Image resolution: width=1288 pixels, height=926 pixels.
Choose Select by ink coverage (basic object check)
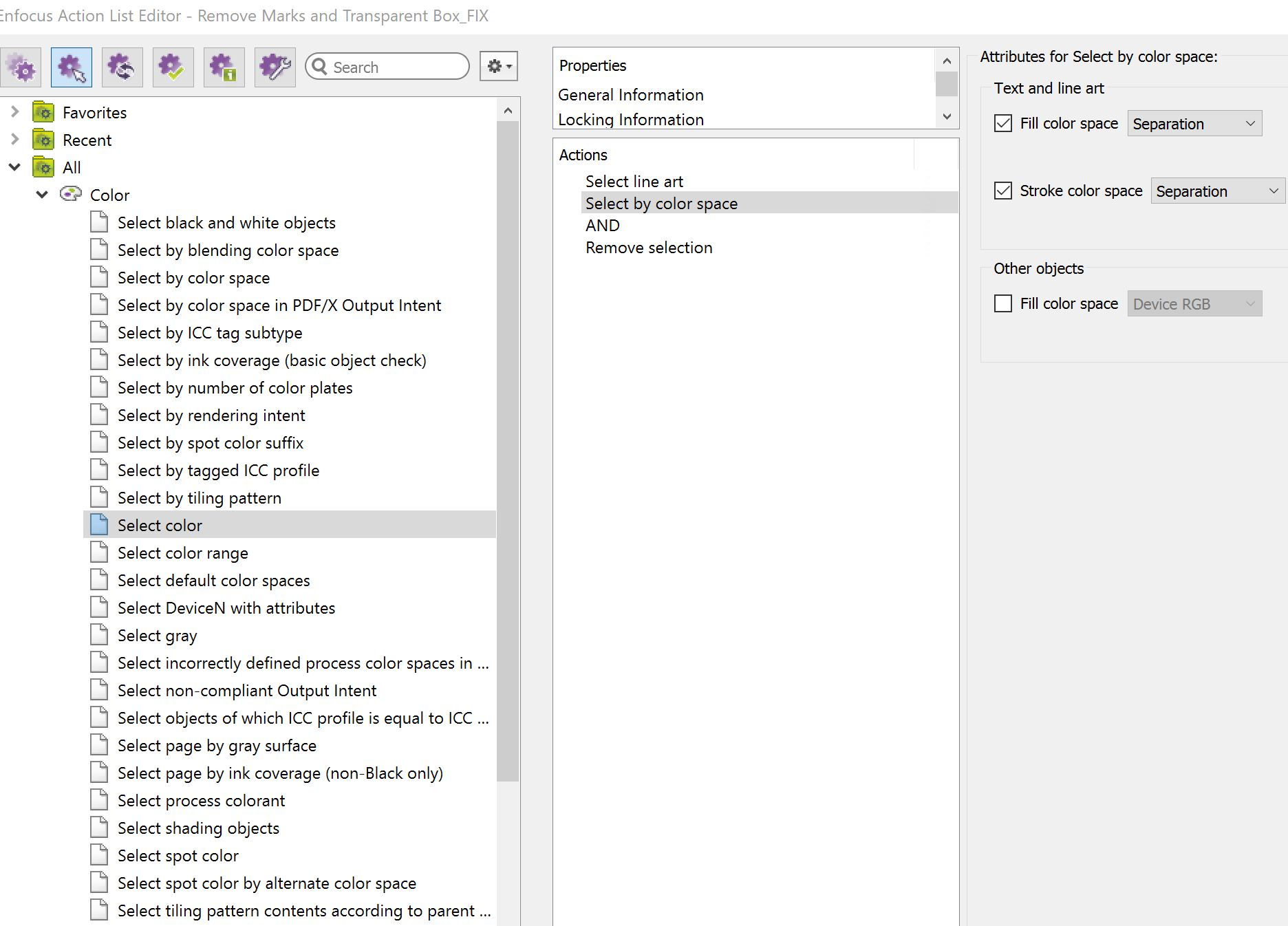272,360
